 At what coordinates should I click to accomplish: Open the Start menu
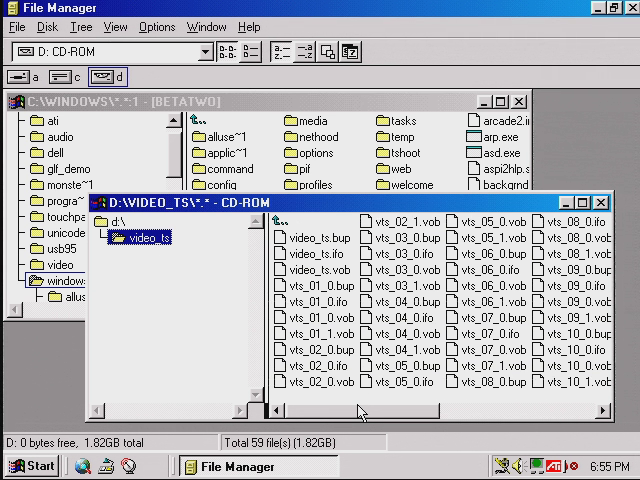click(x=33, y=466)
